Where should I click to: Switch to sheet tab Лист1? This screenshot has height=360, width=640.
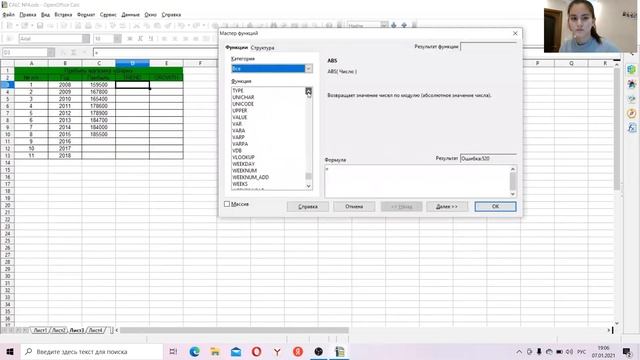click(40, 330)
